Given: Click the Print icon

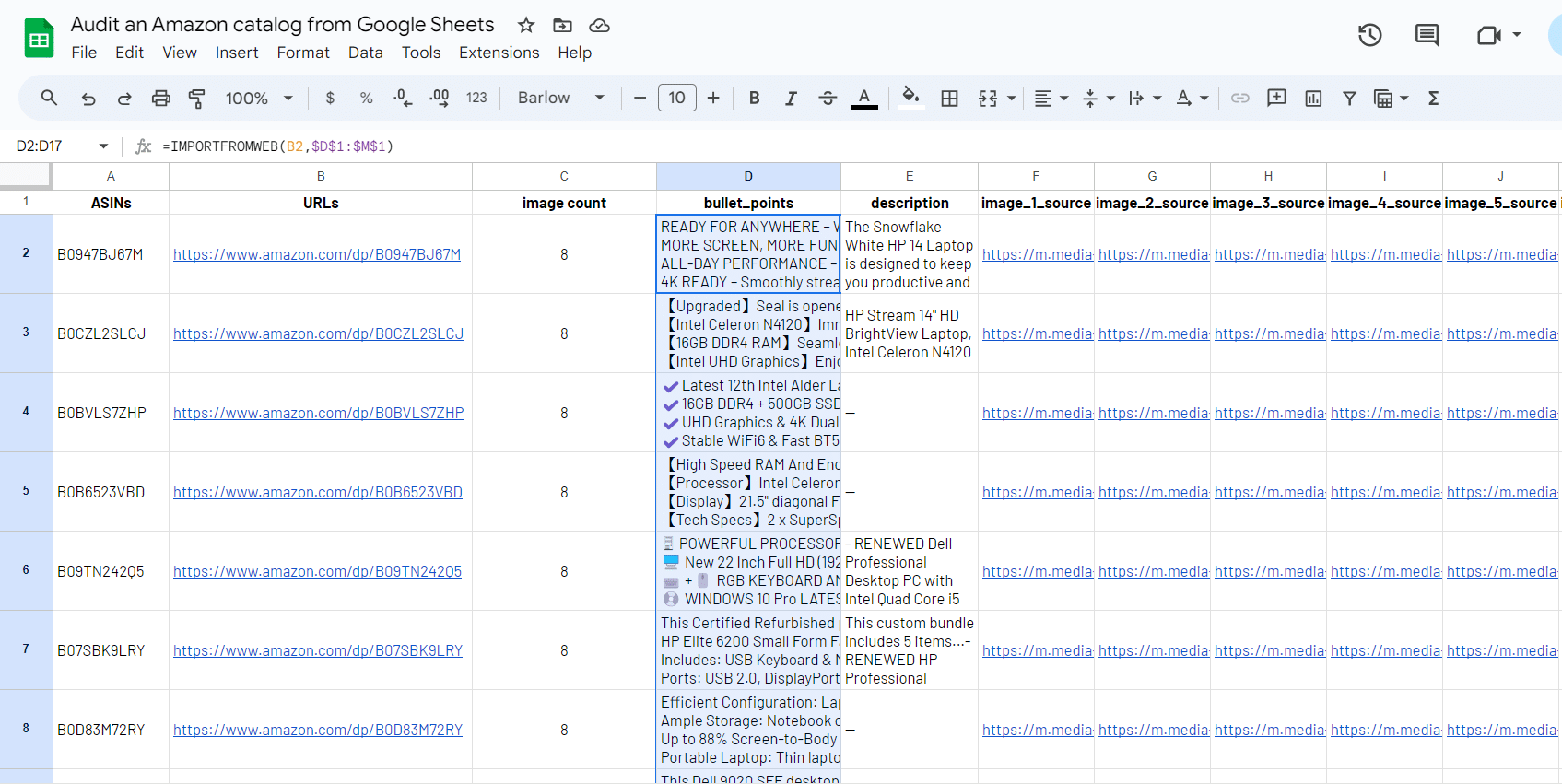Looking at the screenshot, I should point(161,99).
